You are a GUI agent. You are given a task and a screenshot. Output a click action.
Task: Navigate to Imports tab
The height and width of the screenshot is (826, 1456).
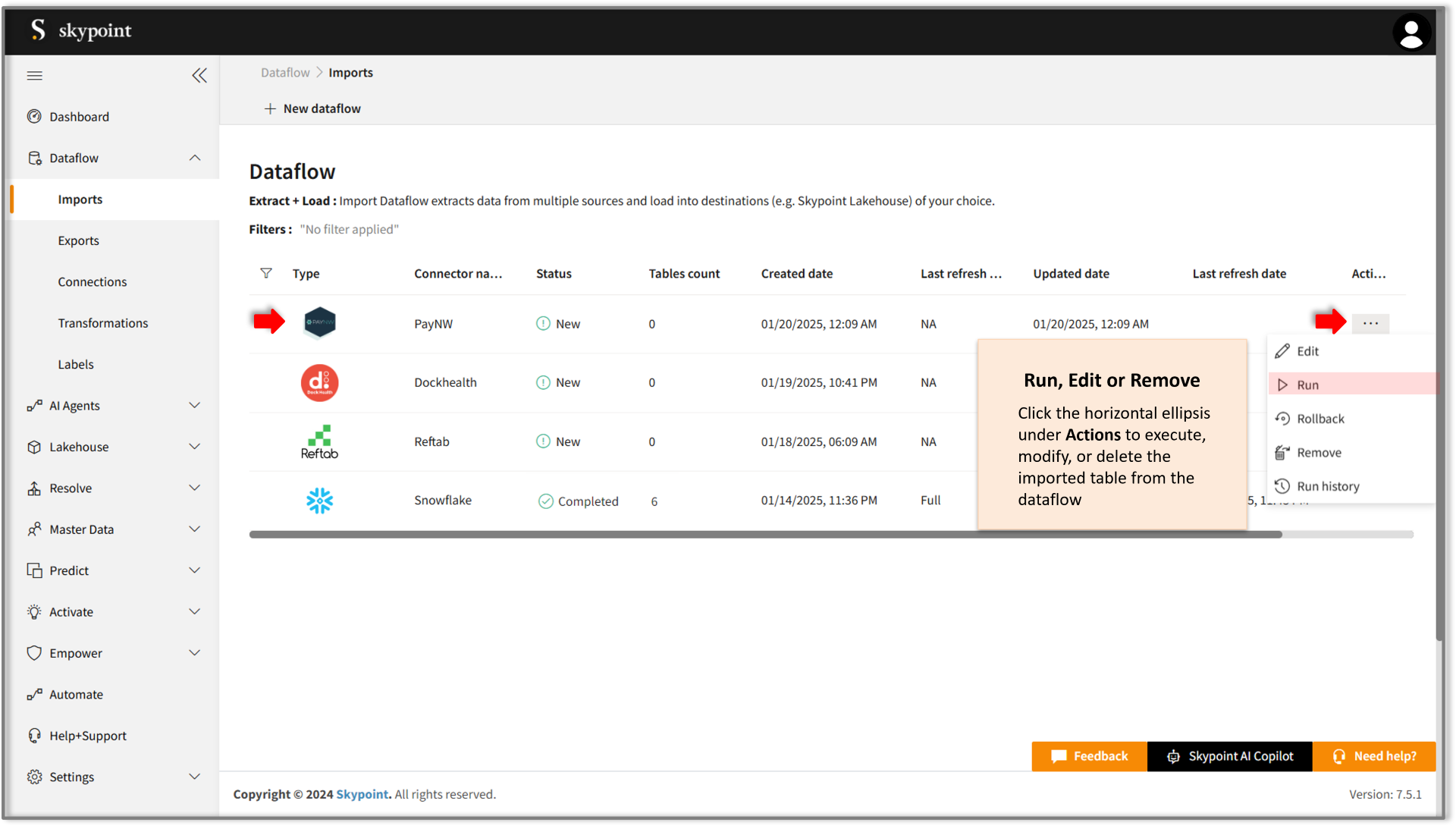point(80,199)
